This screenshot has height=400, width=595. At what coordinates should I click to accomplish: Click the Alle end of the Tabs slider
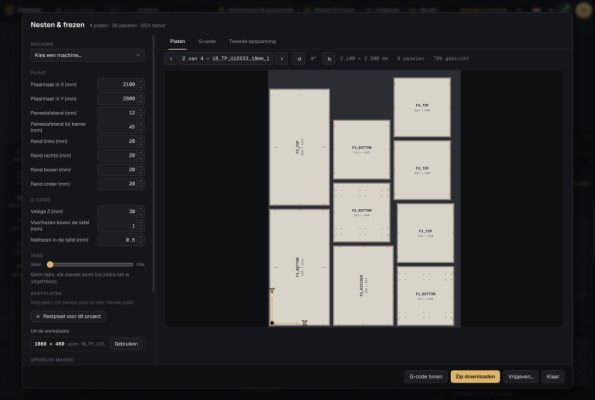(140, 265)
